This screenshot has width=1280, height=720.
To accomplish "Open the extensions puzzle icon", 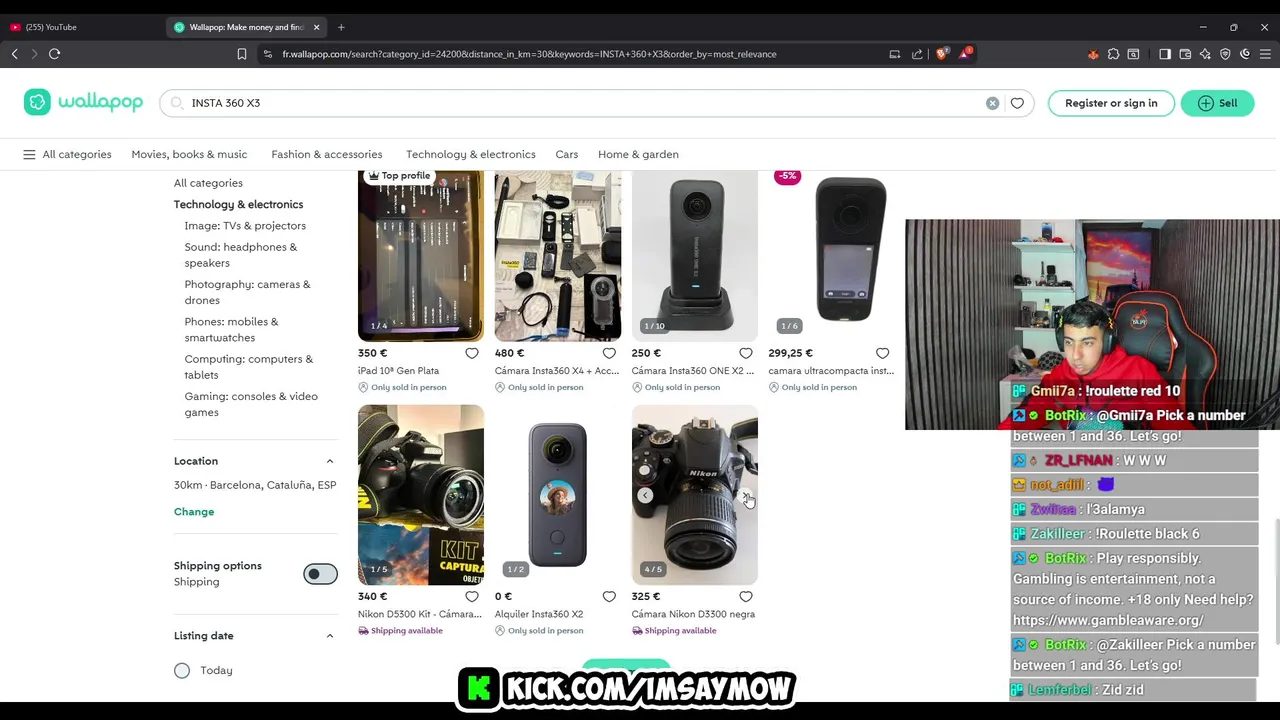I will click(x=1113, y=54).
